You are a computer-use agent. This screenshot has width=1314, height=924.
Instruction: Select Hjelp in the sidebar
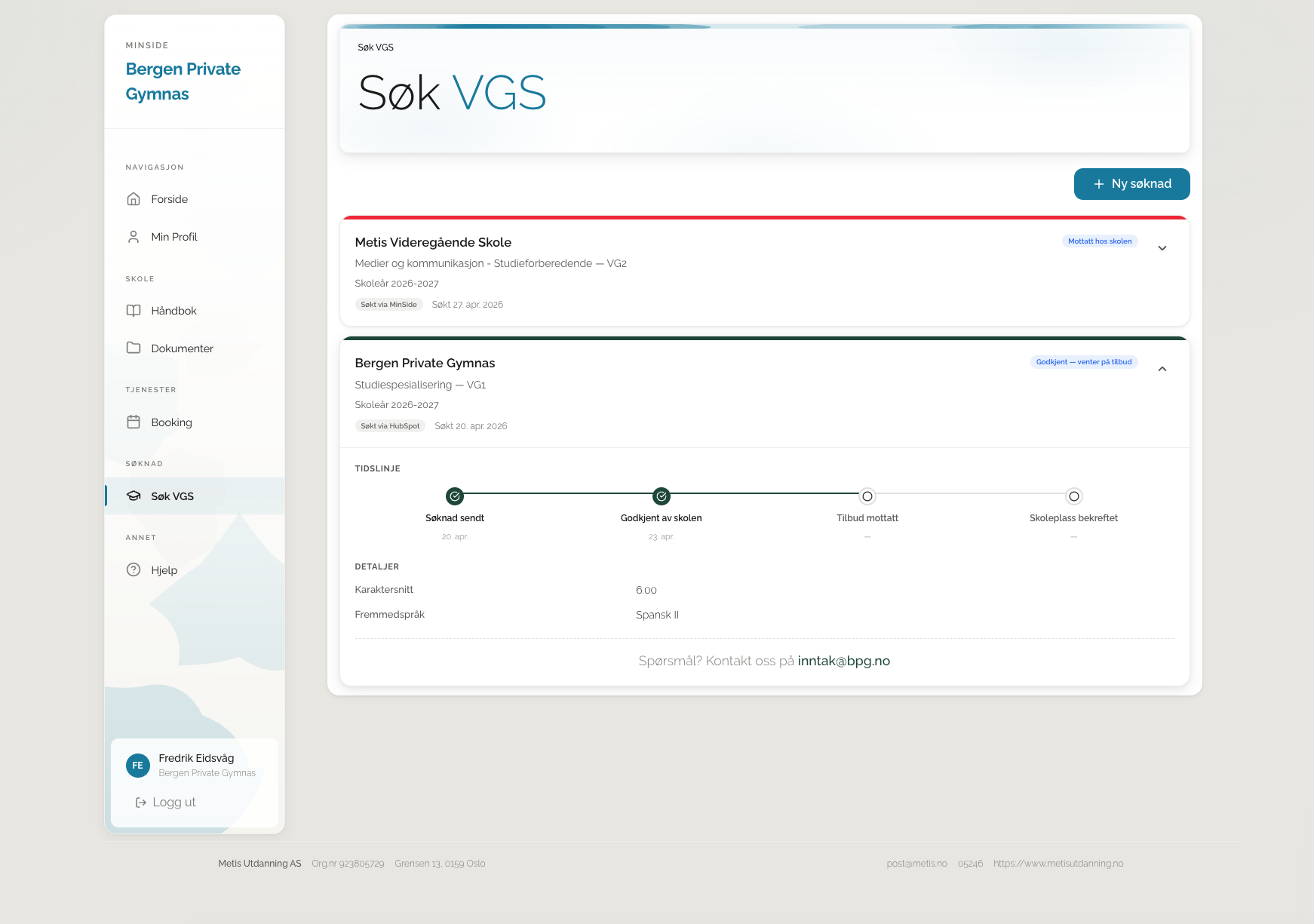pyautogui.click(x=195, y=570)
